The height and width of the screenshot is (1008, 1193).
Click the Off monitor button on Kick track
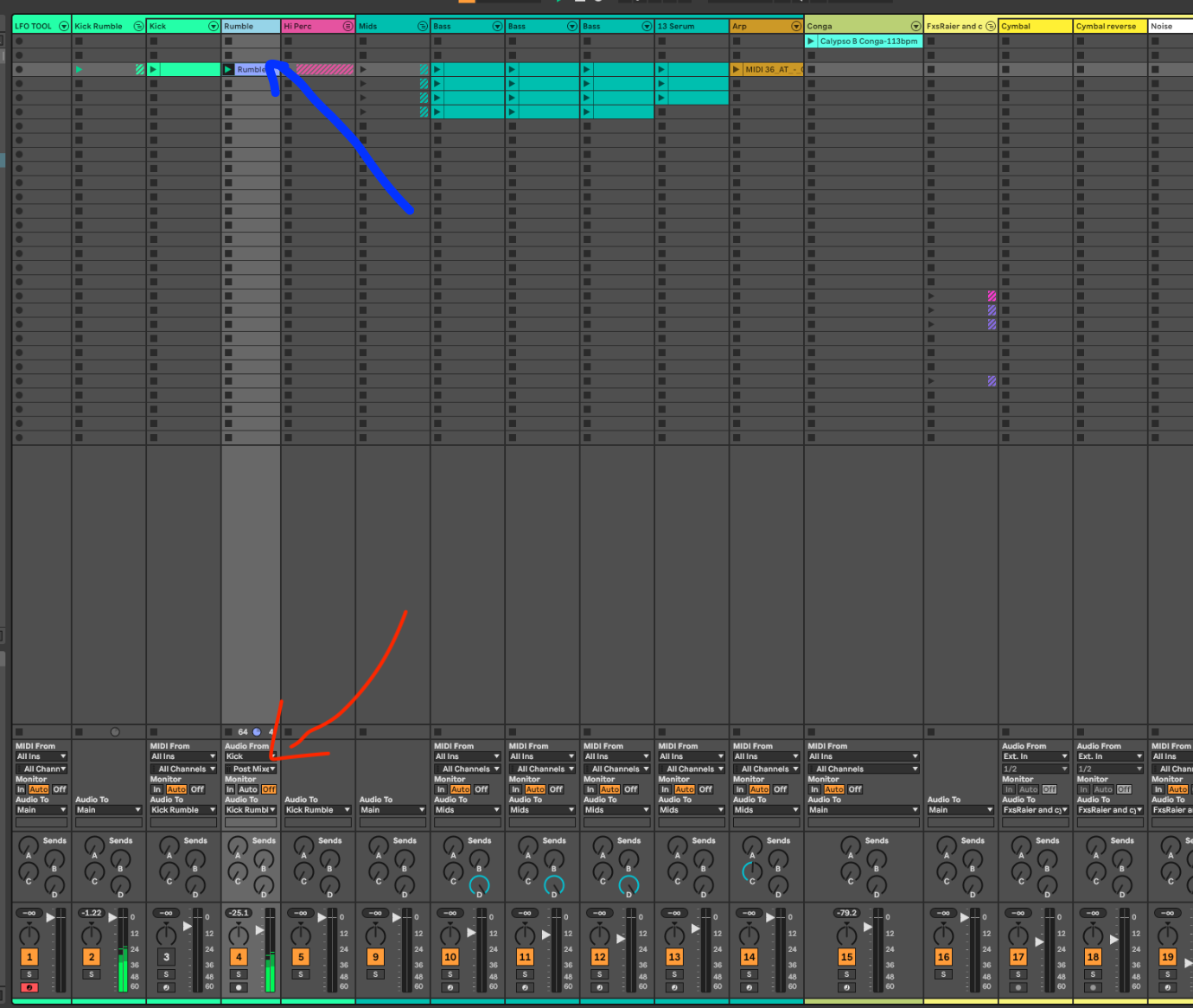[197, 789]
